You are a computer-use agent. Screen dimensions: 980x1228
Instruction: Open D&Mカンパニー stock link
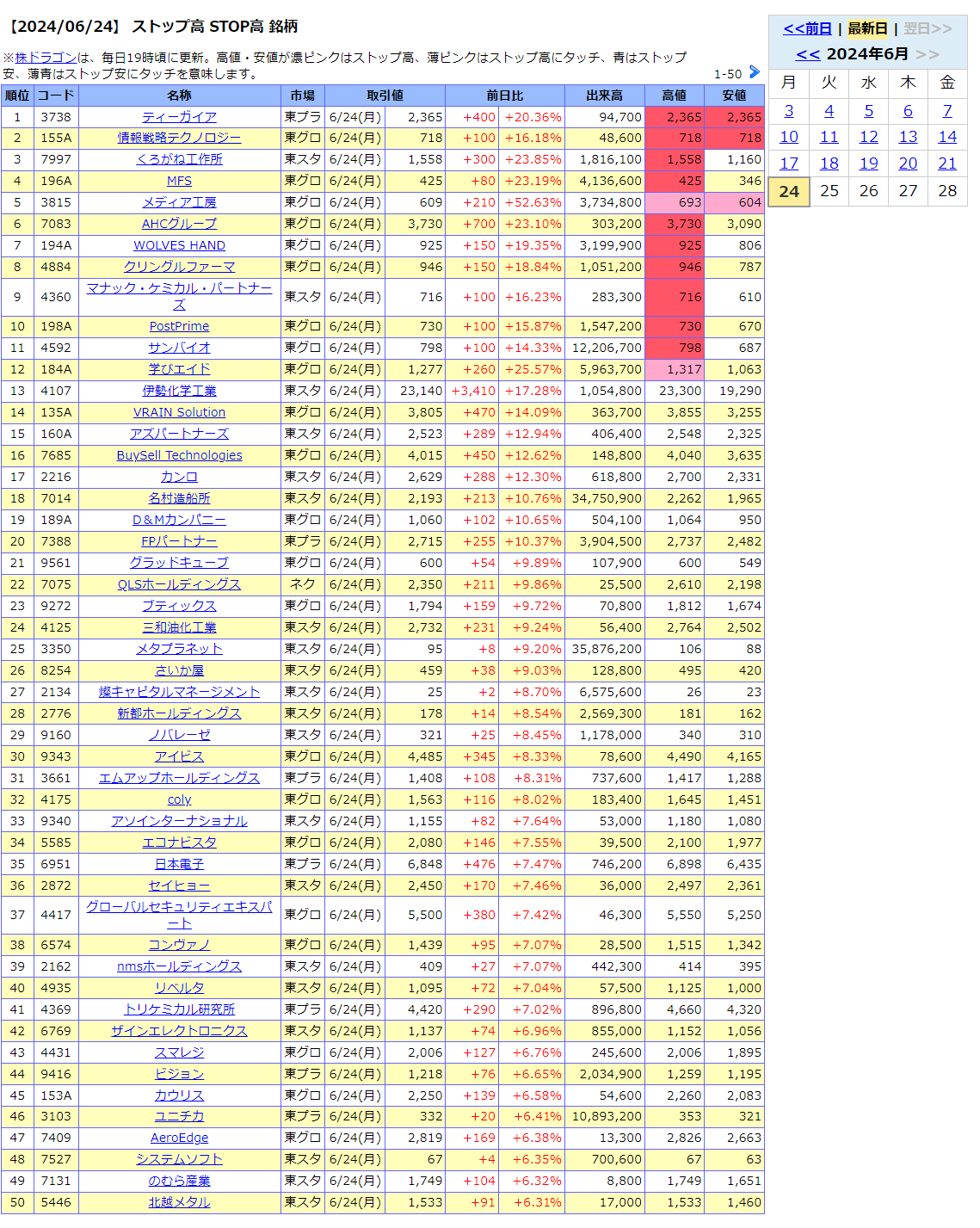point(179,520)
